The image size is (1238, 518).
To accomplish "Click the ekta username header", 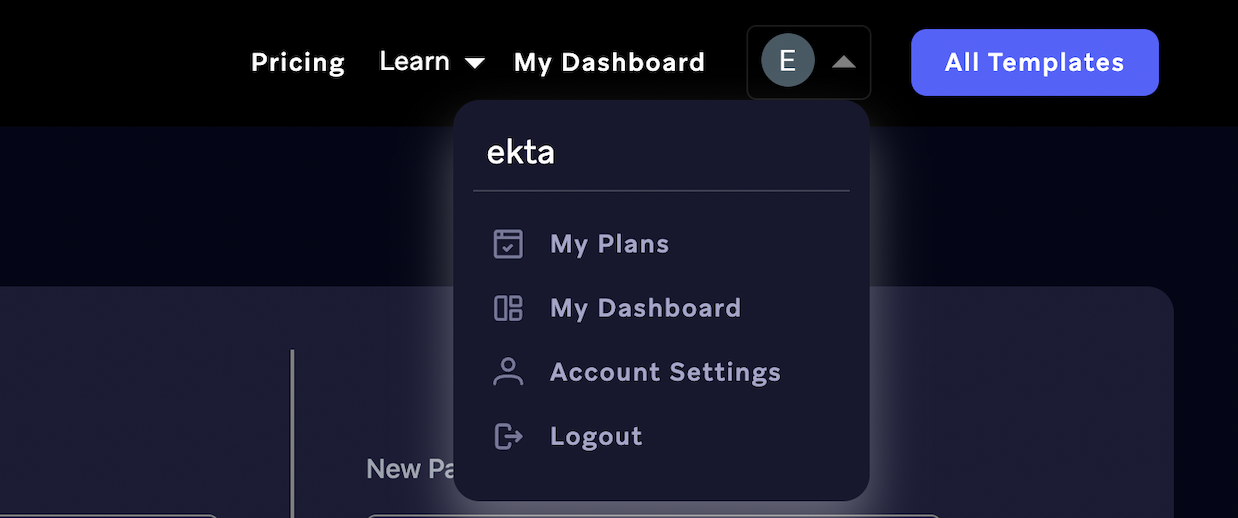I will [520, 152].
